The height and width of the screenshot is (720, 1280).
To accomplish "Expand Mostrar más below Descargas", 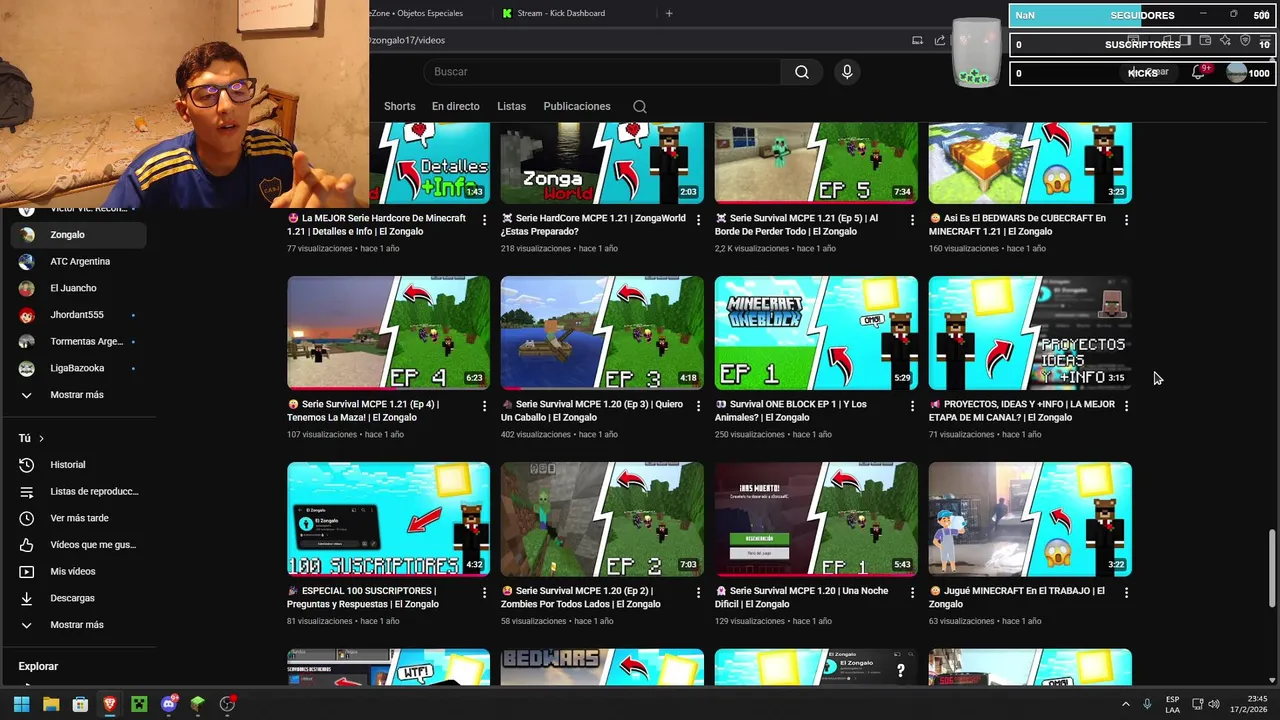I will [x=78, y=625].
